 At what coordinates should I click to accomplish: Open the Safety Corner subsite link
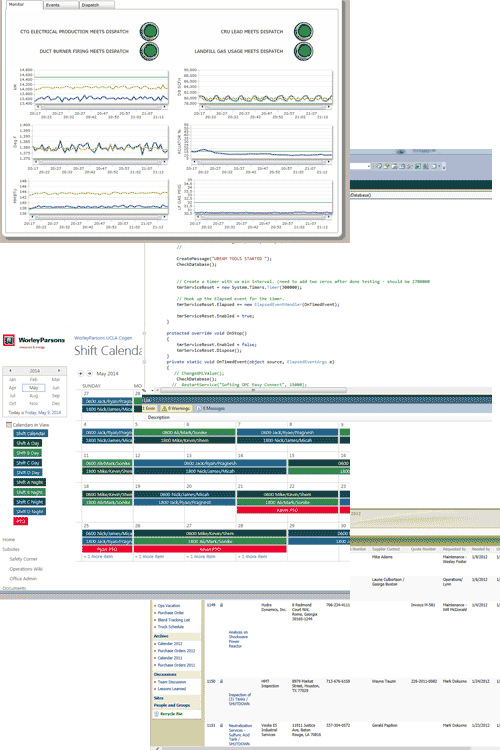(23, 559)
